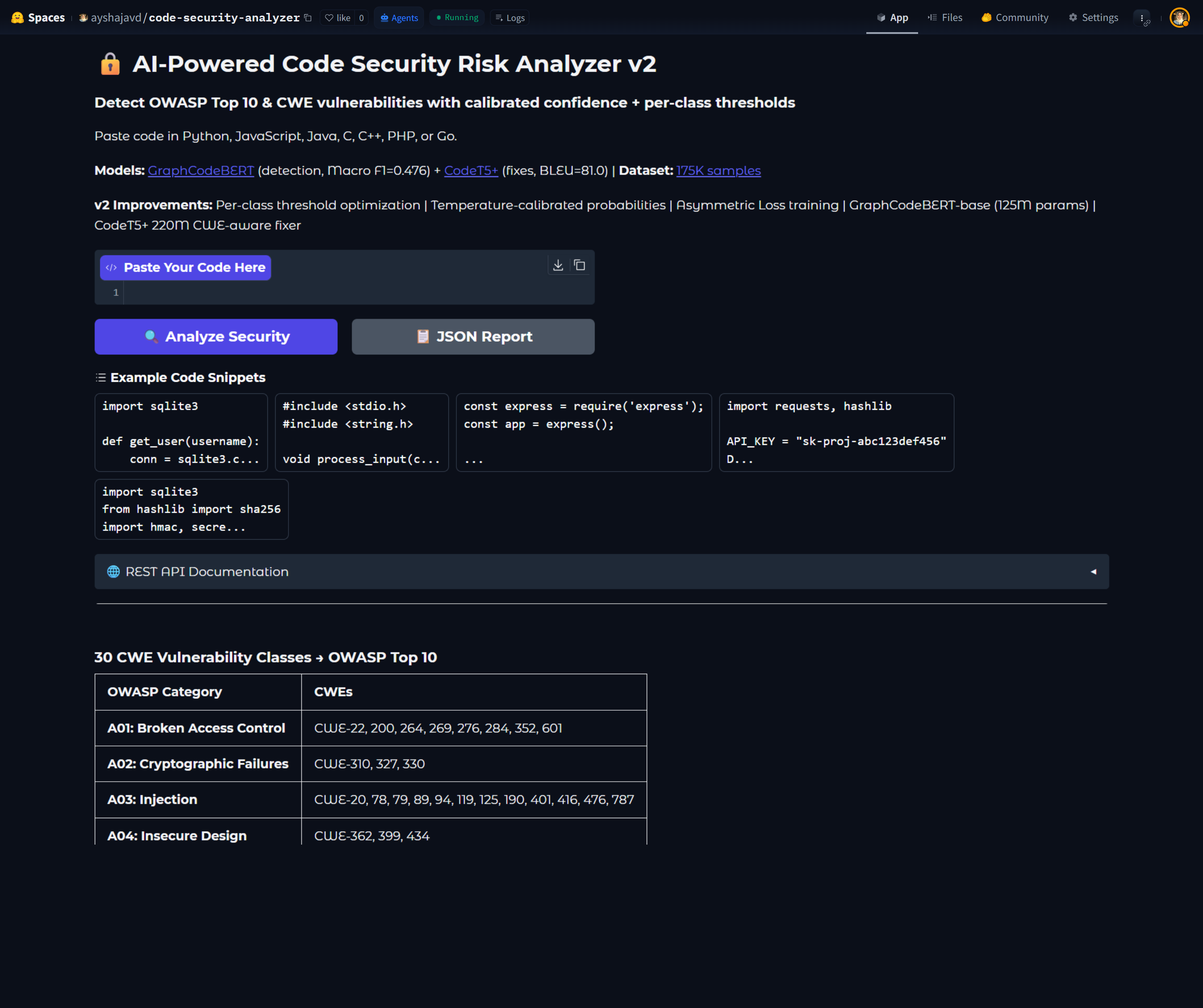1203x1008 pixels.
Task: Click the Running status badge
Action: 457,18
